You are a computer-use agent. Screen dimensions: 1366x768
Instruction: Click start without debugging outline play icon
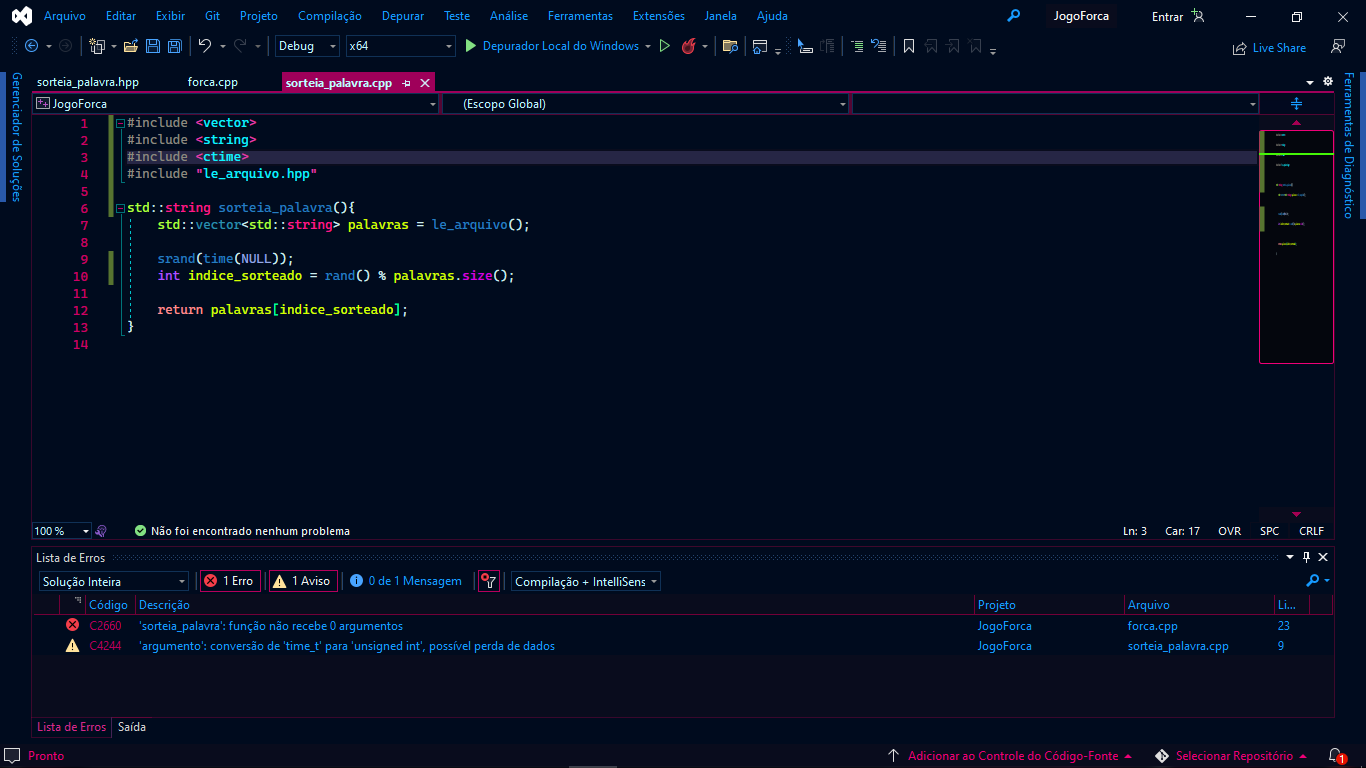coord(665,46)
